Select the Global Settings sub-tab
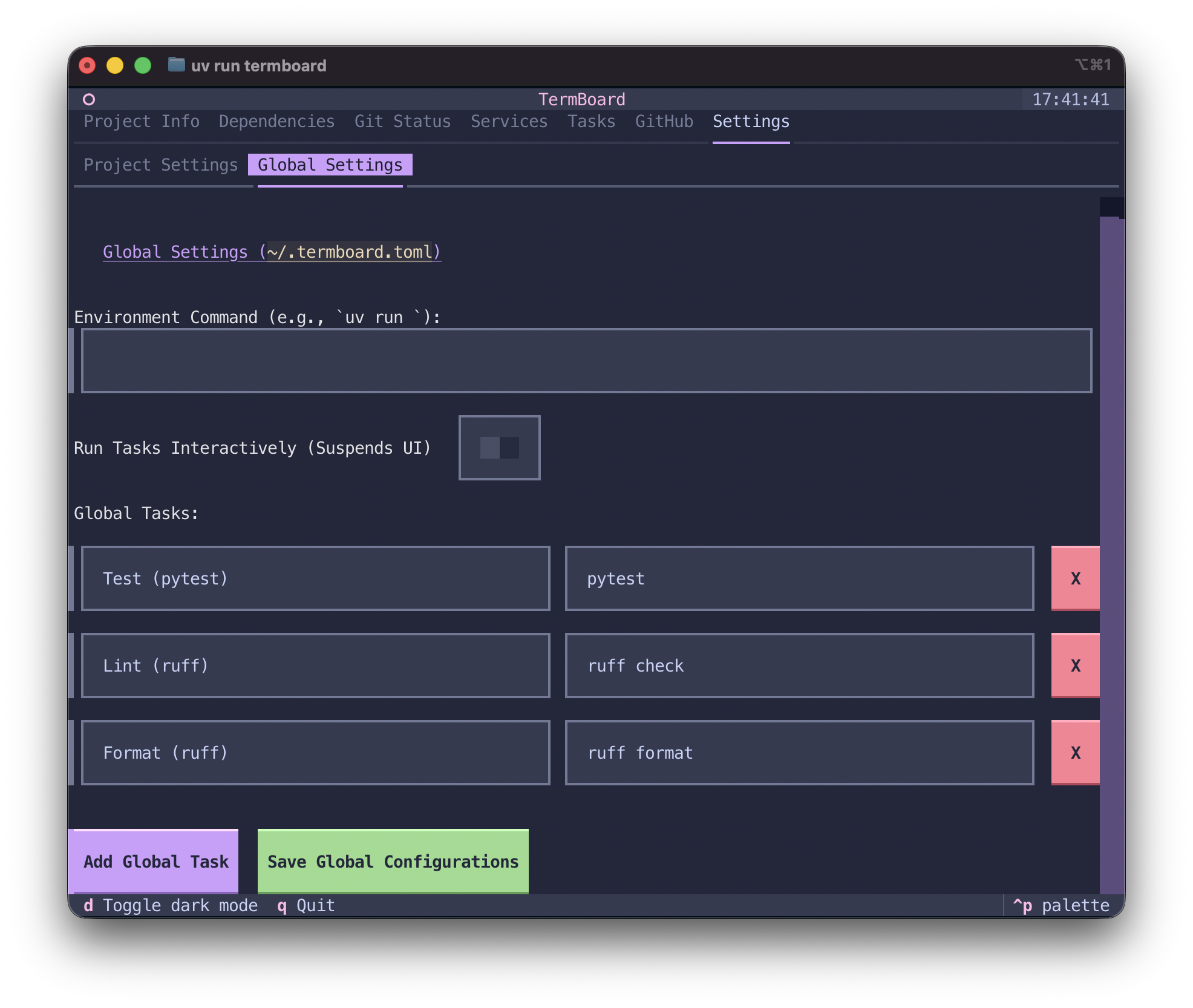 [x=330, y=165]
